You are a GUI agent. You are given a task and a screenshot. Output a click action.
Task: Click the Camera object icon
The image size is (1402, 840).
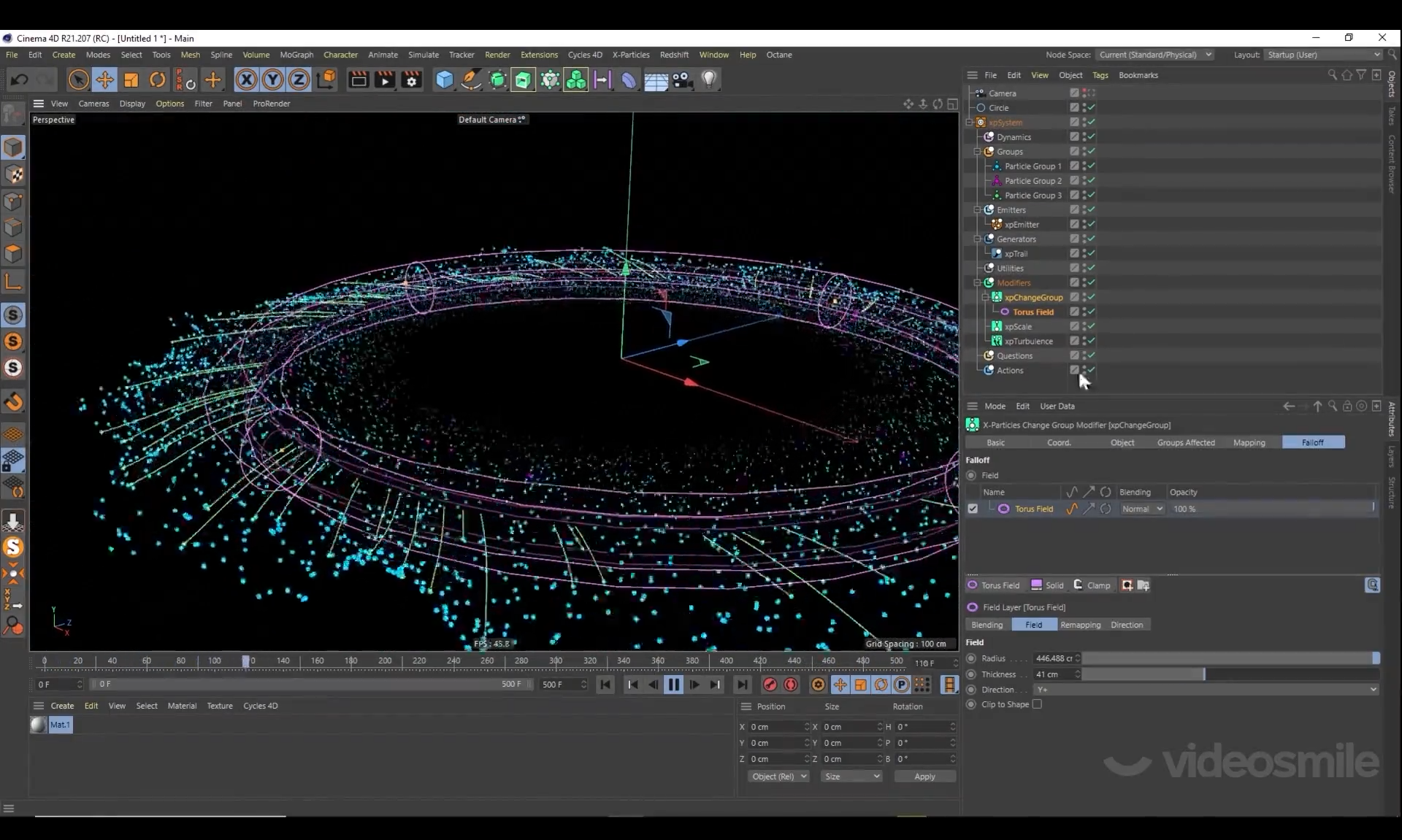coord(682,80)
